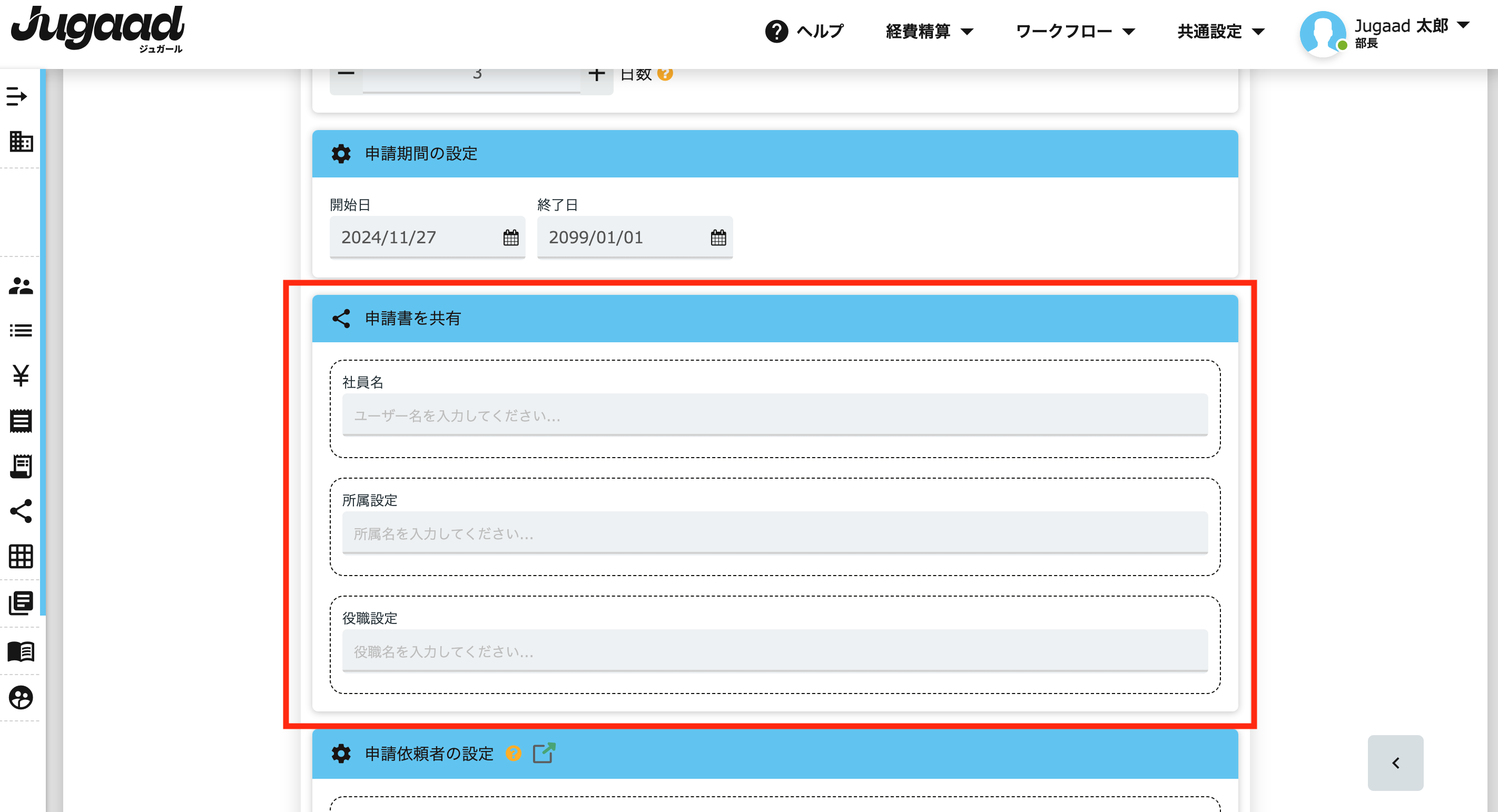Decrease the 日数 value with minus button
This screenshot has width=1498, height=812.
click(346, 74)
